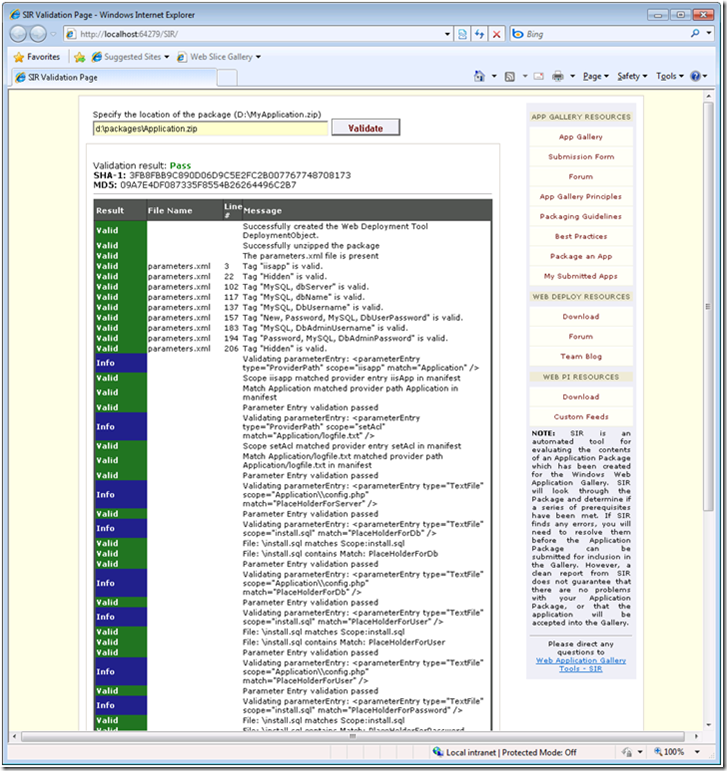Stop loading with the red X icon
Image resolution: width=727 pixels, height=771 pixels.
pyautogui.click(x=496, y=34)
